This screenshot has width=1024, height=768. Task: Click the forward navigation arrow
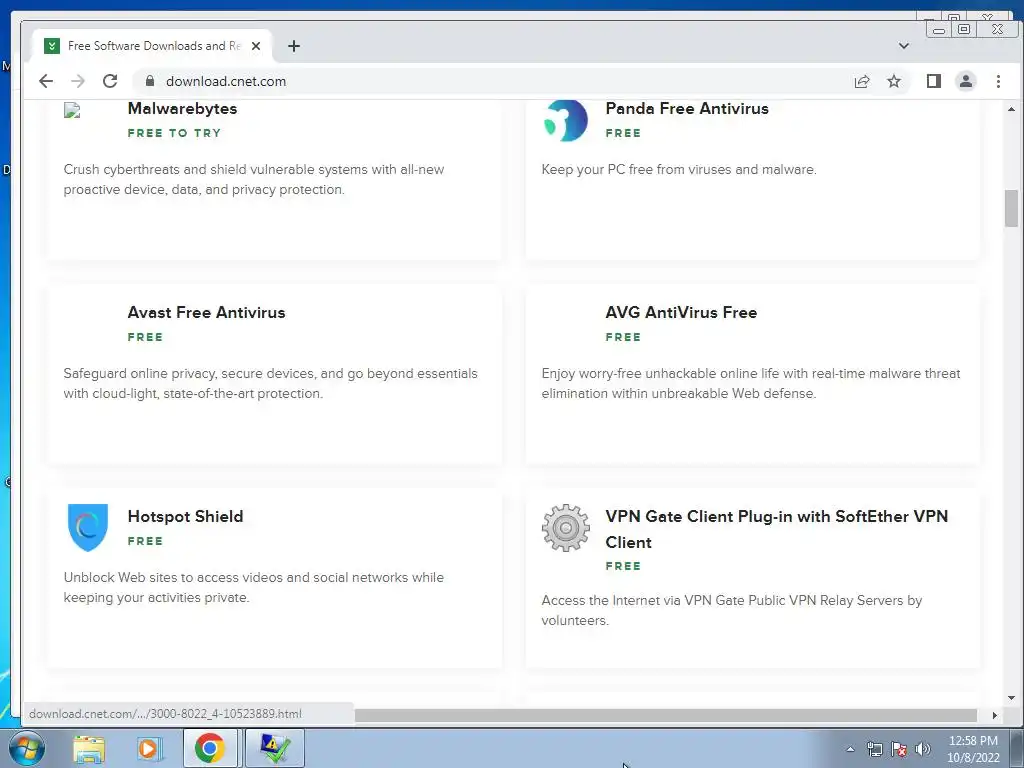(x=78, y=81)
